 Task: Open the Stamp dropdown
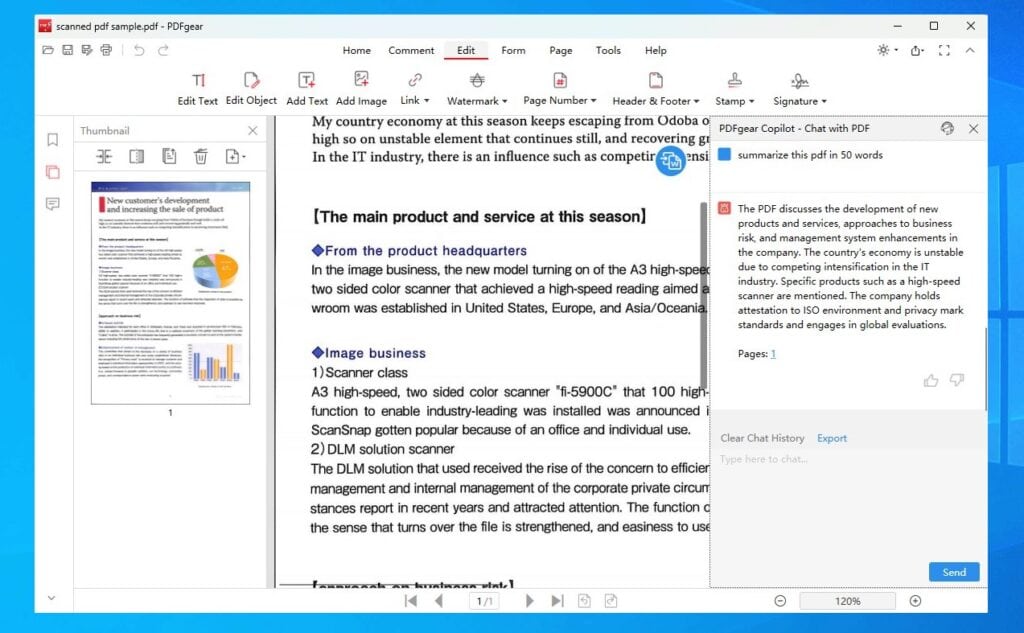(735, 89)
